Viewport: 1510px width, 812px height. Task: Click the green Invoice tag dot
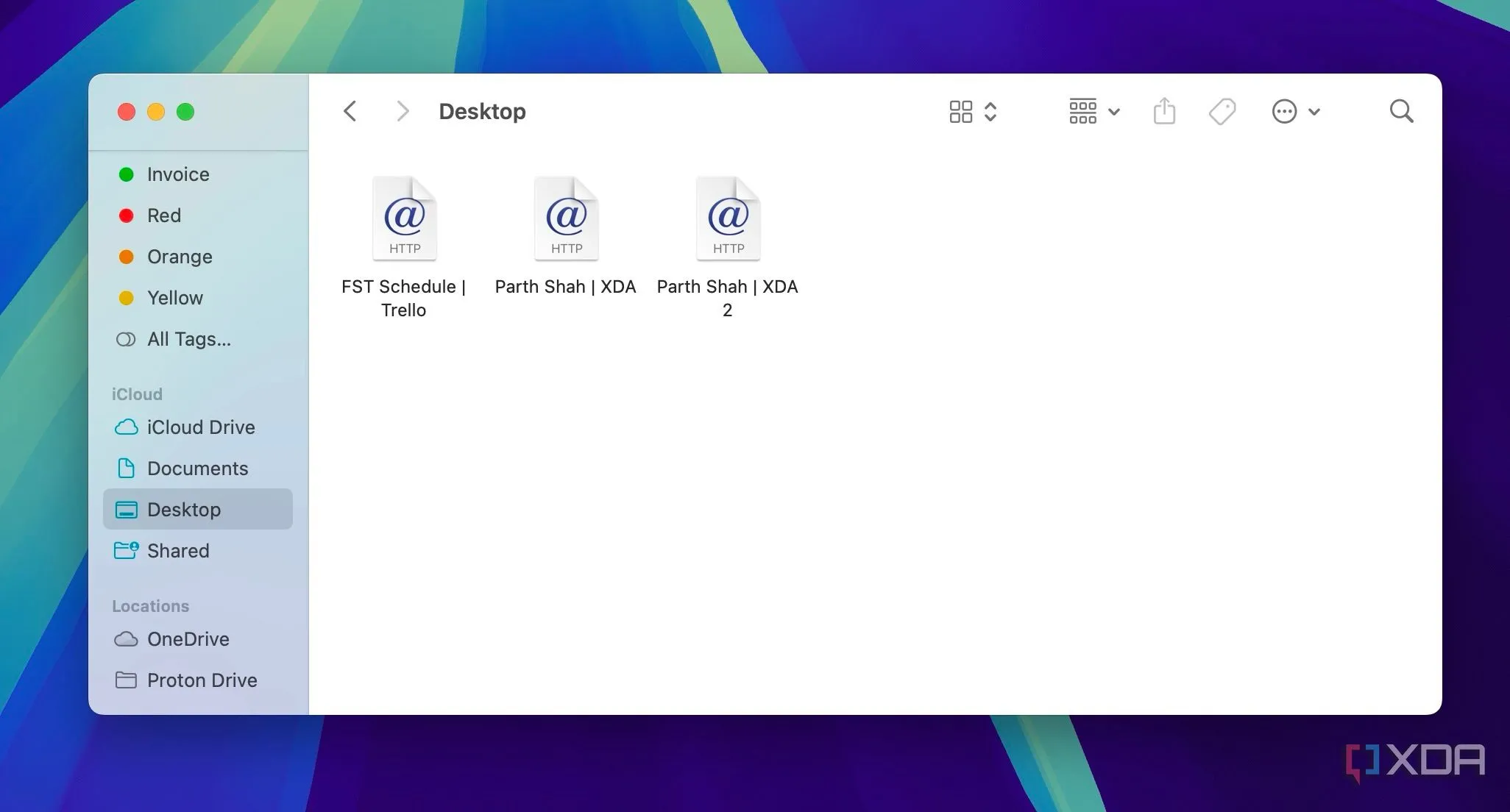(x=127, y=174)
